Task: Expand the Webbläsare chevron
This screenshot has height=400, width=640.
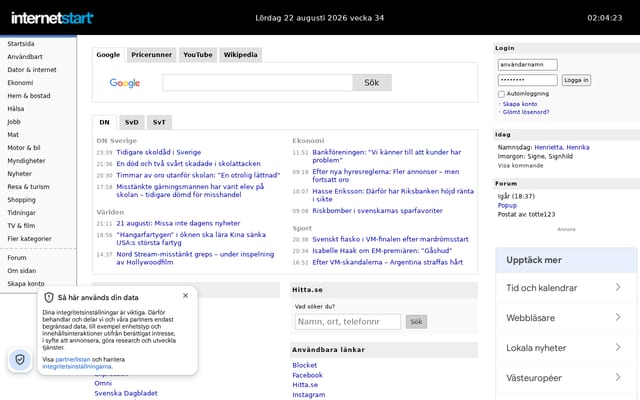Action: point(618,317)
